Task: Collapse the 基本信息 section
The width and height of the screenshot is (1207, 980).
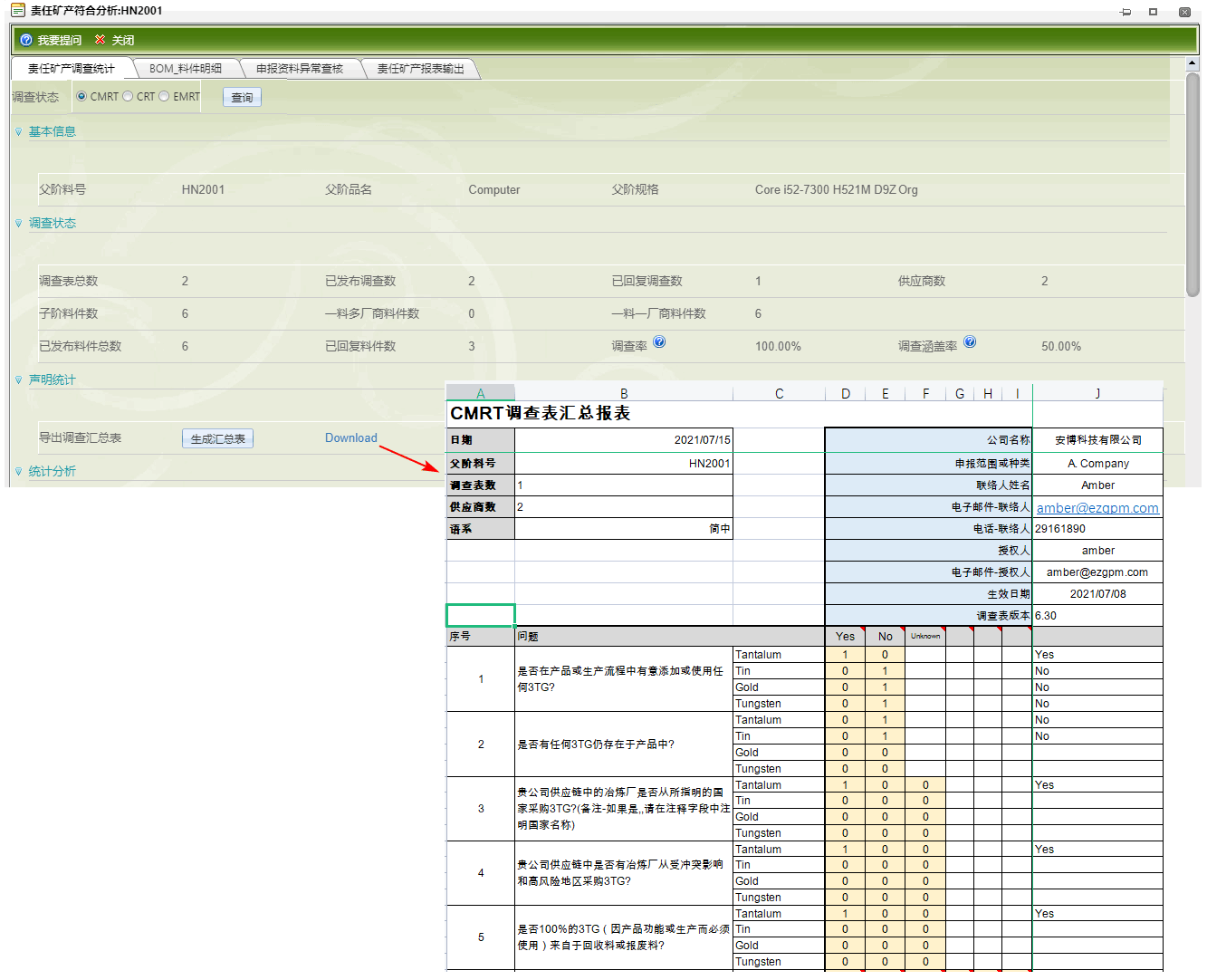Action: tap(18, 132)
